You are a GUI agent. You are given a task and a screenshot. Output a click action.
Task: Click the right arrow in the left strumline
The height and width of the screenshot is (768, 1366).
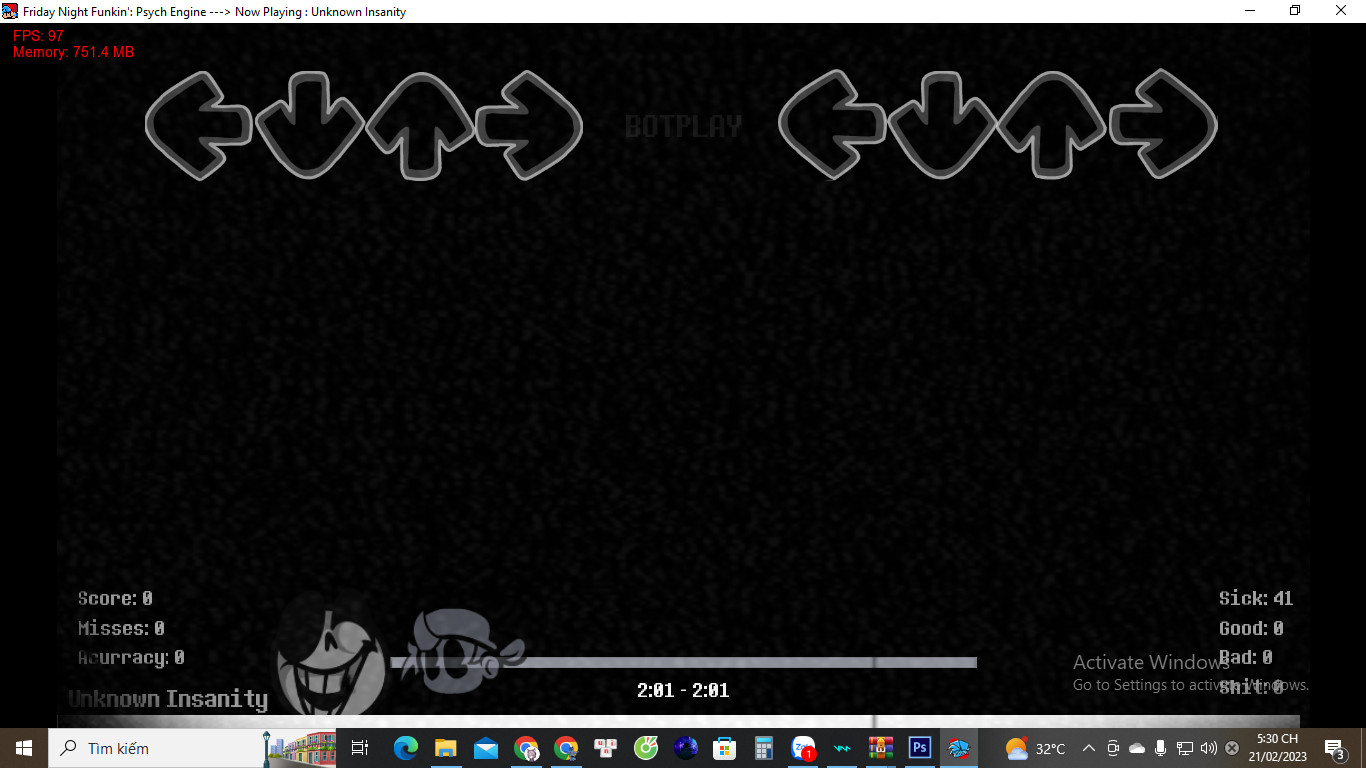point(529,126)
